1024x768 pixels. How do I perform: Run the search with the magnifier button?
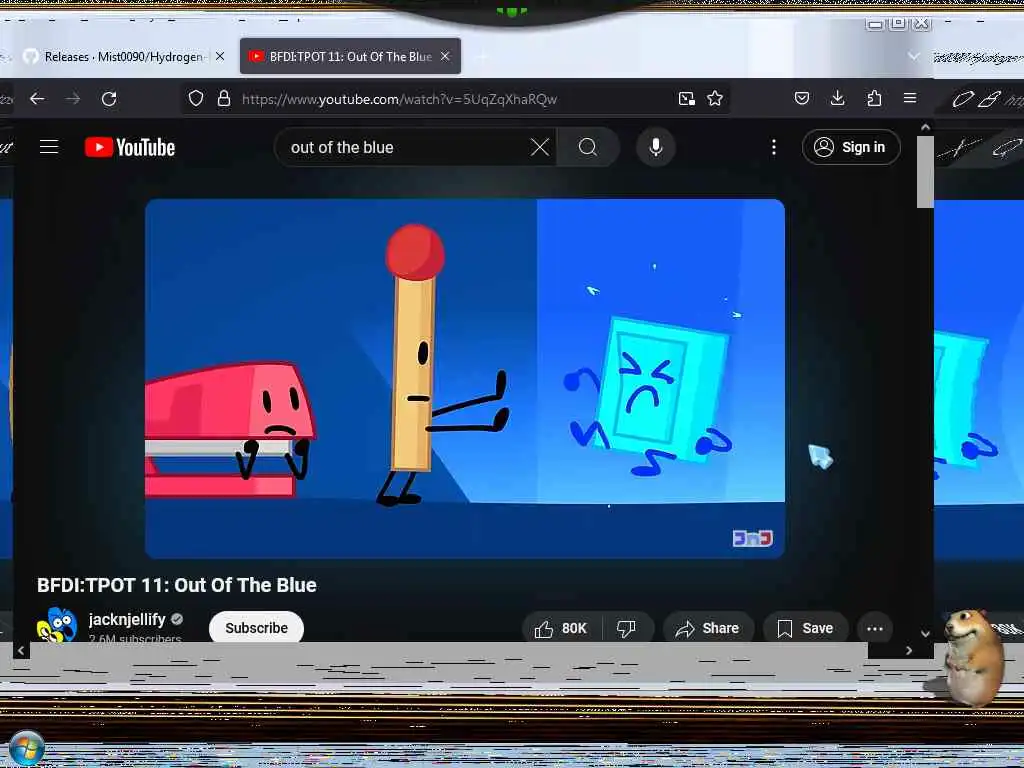588,148
